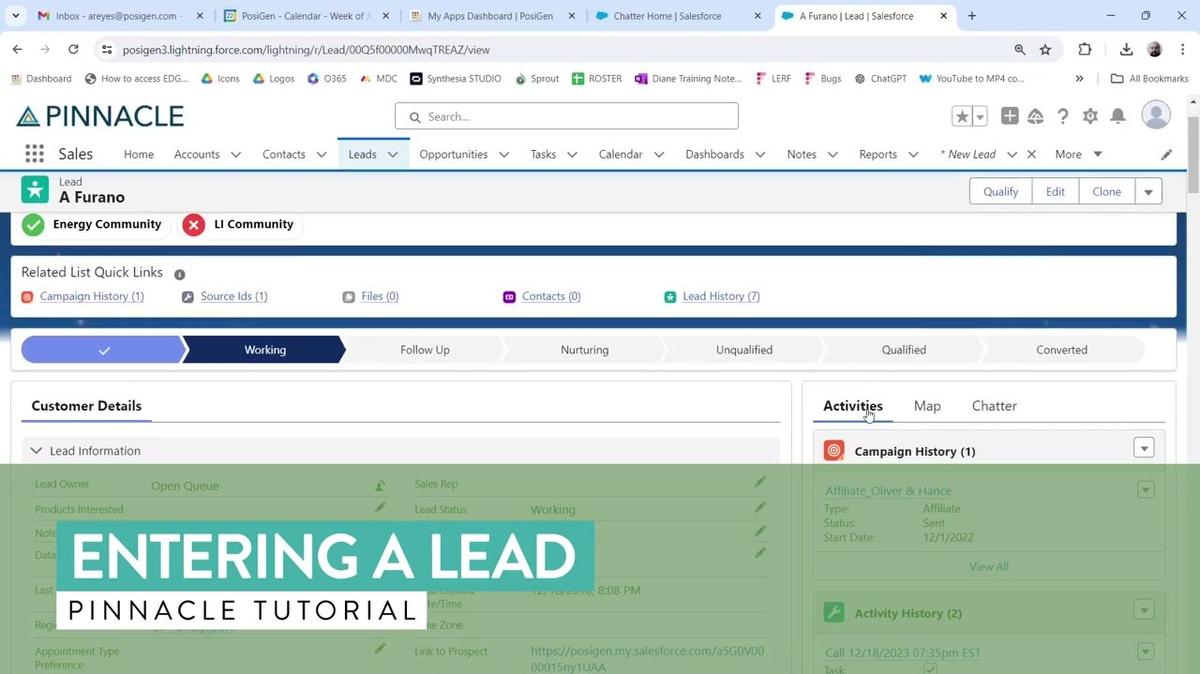Close the New Lead workspace tab
This screenshot has height=674, width=1200.
(x=1032, y=154)
